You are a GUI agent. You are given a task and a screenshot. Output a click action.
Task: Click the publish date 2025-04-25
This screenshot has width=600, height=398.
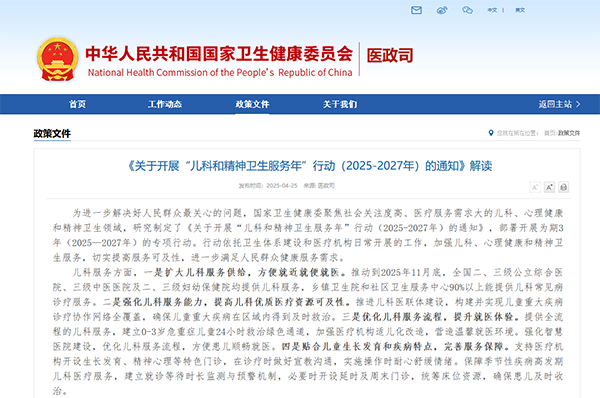(x=282, y=186)
